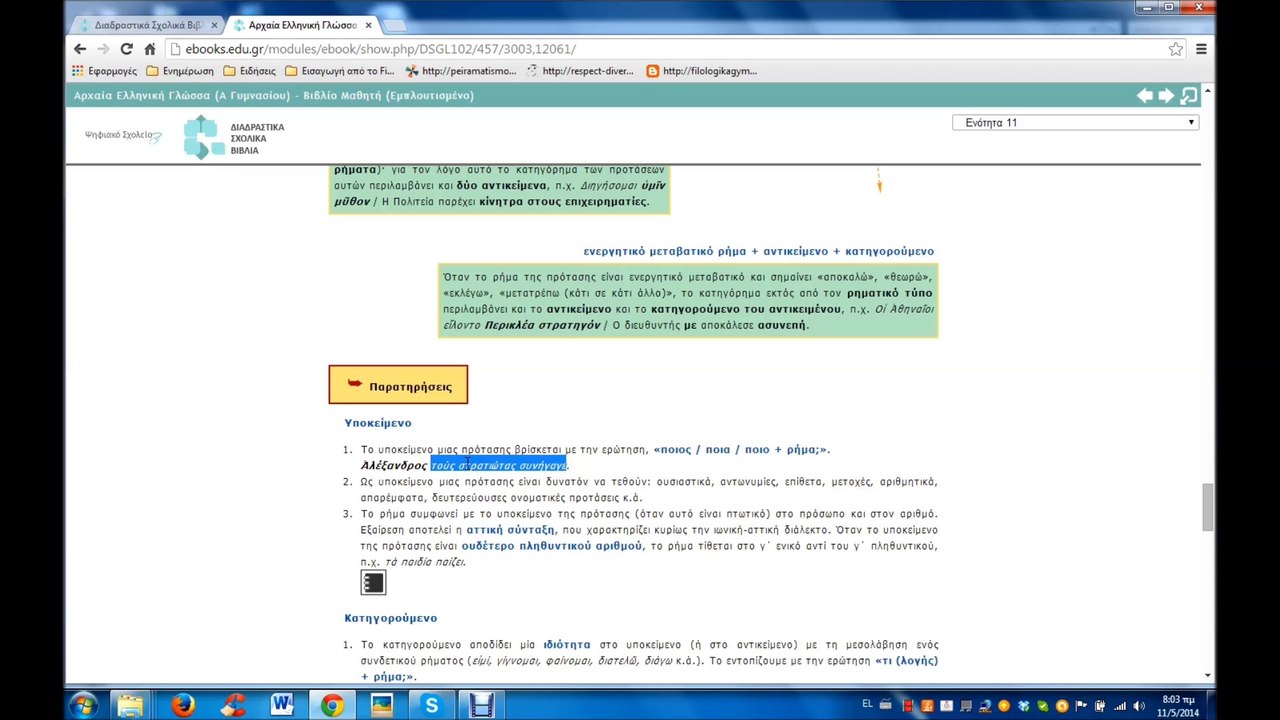Open Skype from the taskbar
The width and height of the screenshot is (1280, 720).
pyautogui.click(x=431, y=706)
